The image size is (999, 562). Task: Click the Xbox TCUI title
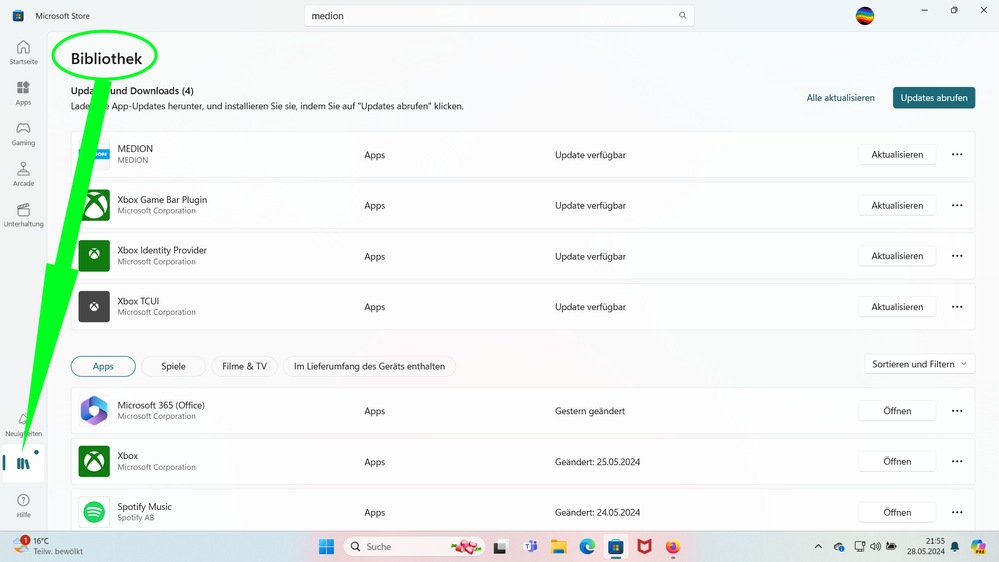pyautogui.click(x=138, y=301)
